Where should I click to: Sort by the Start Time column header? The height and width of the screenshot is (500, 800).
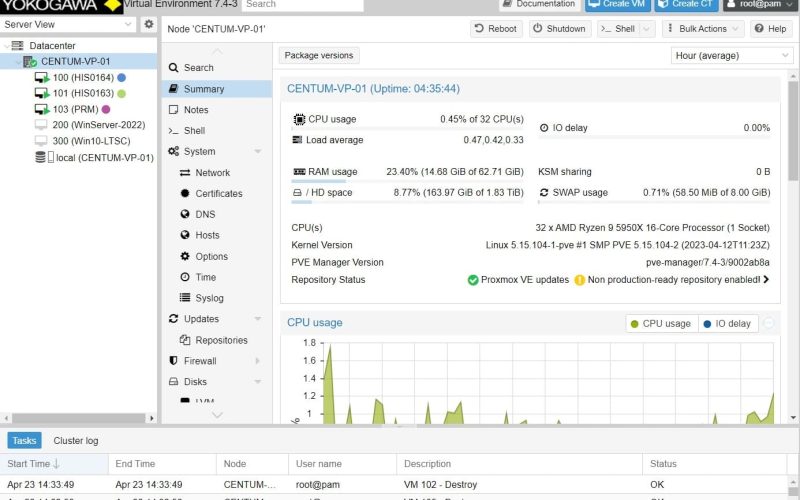pyautogui.click(x=54, y=464)
